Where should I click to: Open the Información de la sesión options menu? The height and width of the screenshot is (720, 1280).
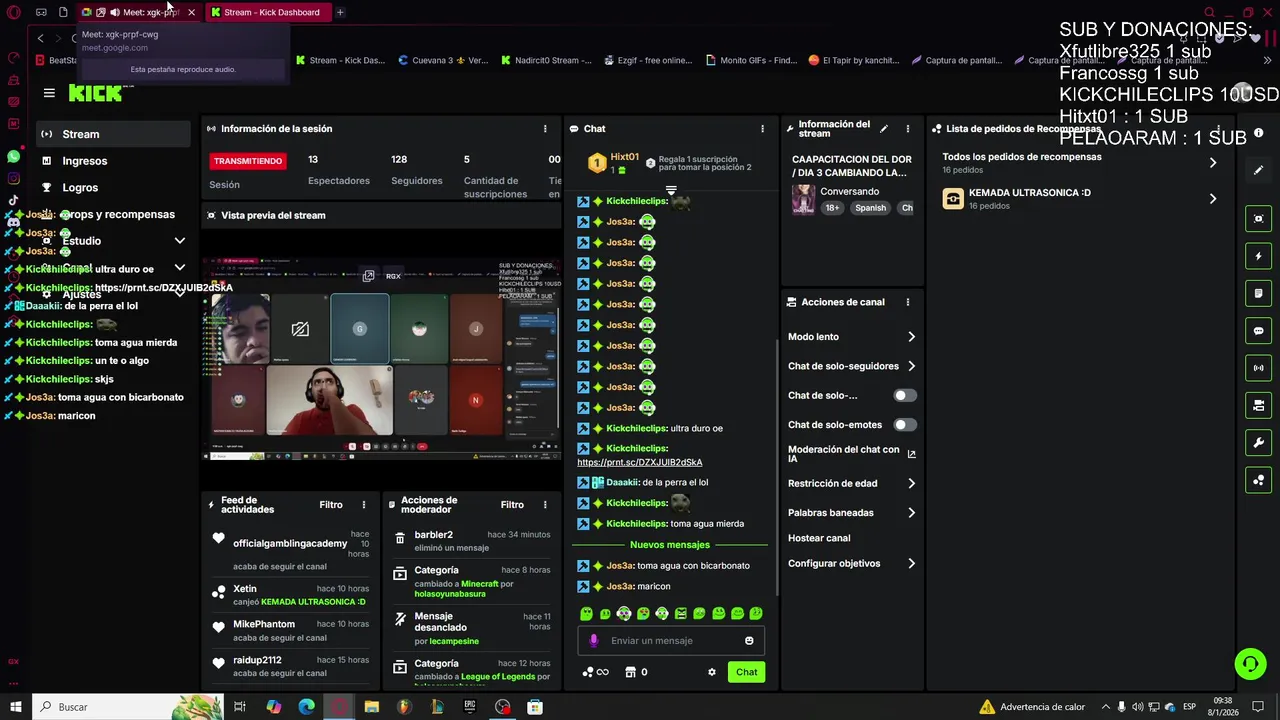tap(545, 129)
